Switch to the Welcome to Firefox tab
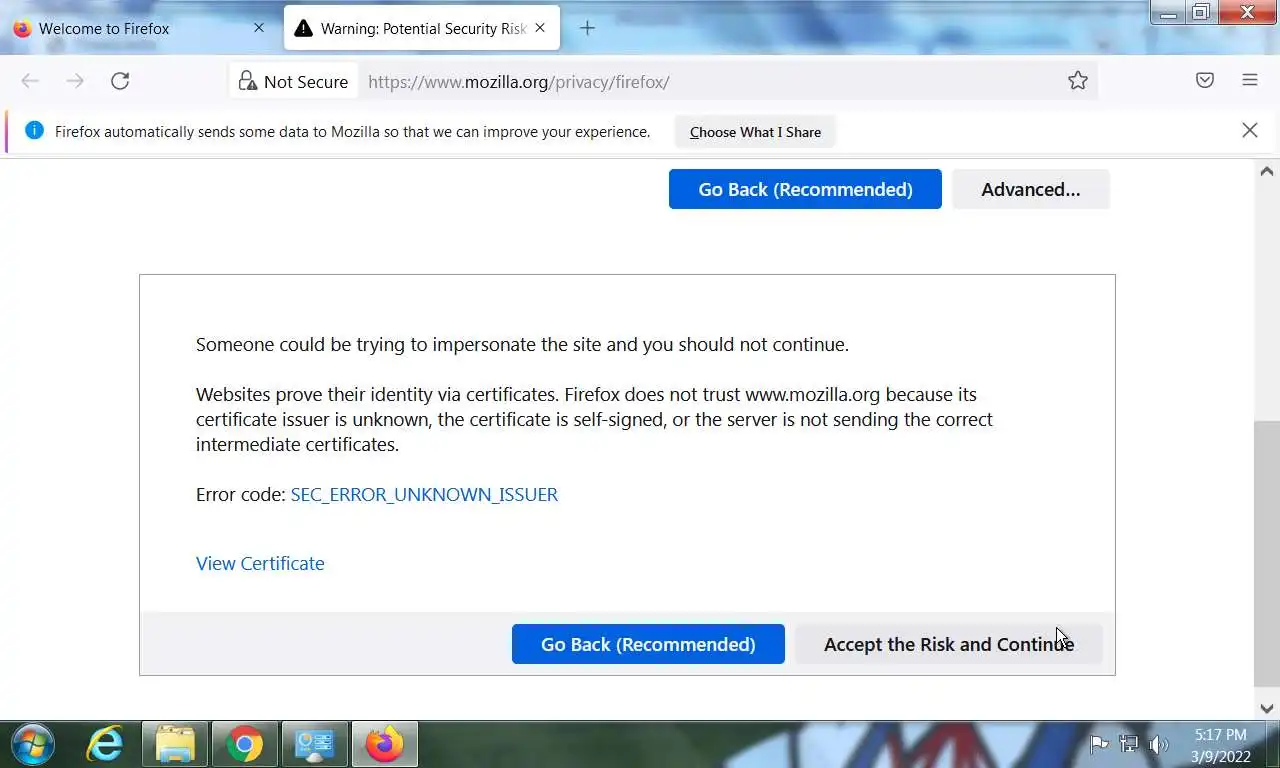1280x768 pixels. pyautogui.click(x=140, y=28)
